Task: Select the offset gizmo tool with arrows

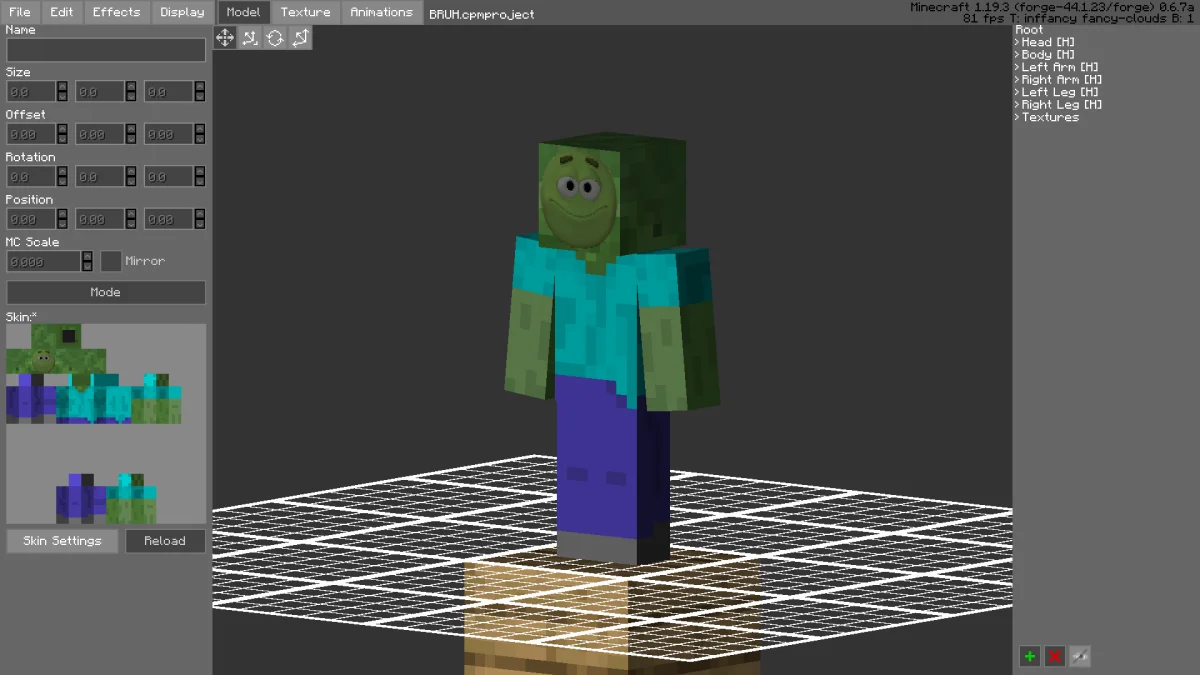Action: click(300, 38)
